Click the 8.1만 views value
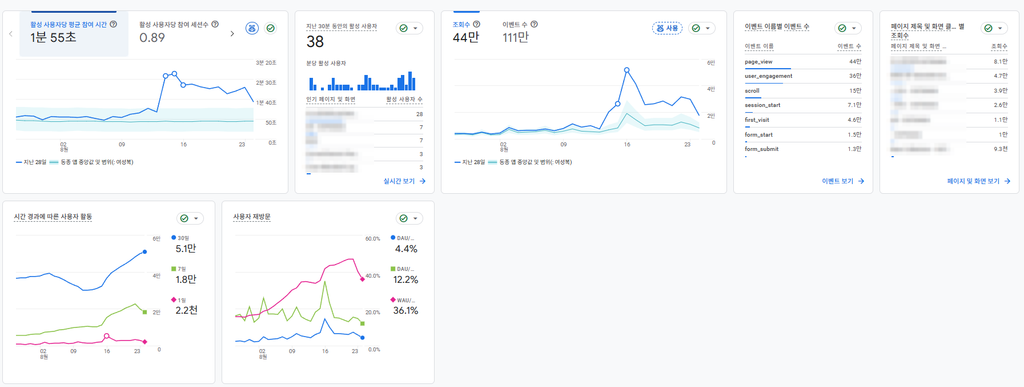 click(x=1000, y=61)
